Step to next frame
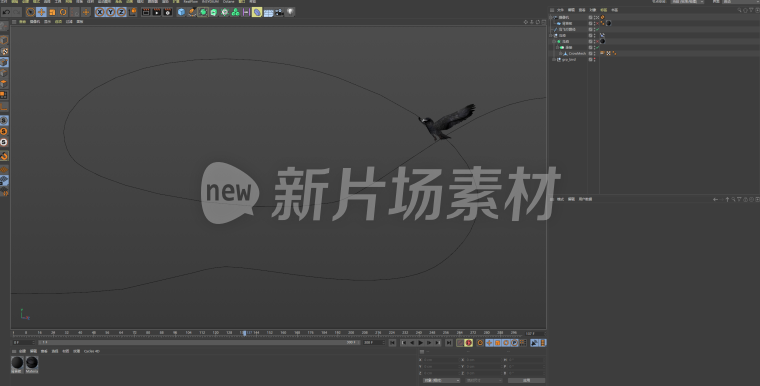Screen dimensions: 760x386 point(429,343)
